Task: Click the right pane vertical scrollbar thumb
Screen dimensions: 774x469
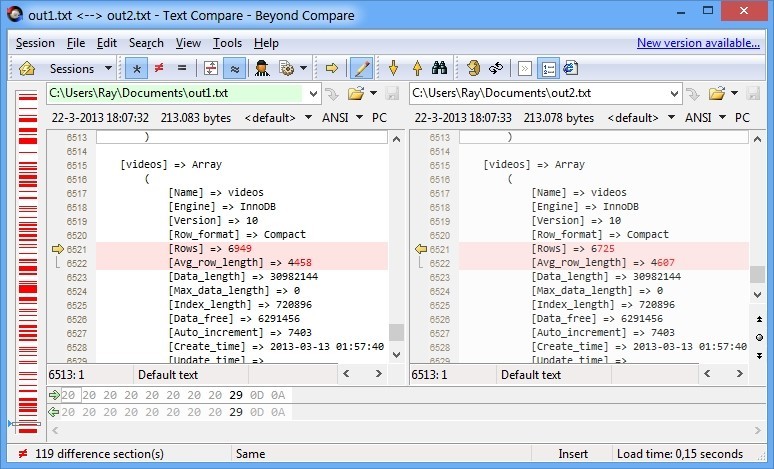Action: pyautogui.click(x=757, y=274)
